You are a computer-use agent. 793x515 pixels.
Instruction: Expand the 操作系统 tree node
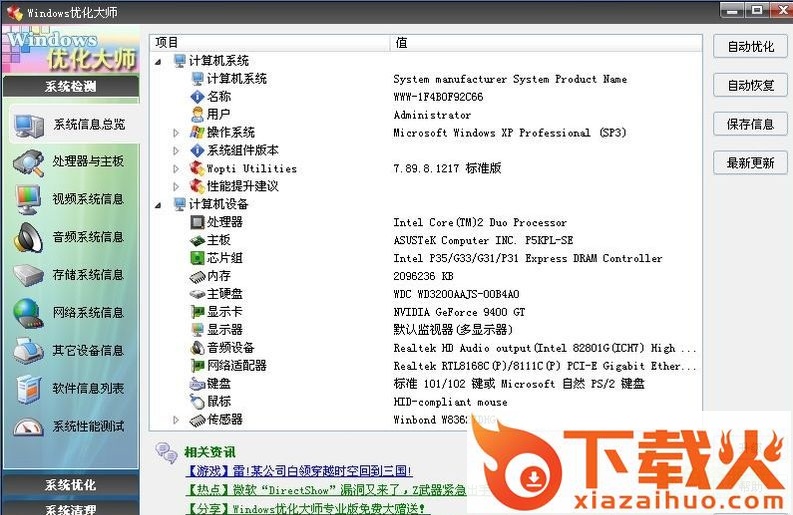coord(176,133)
